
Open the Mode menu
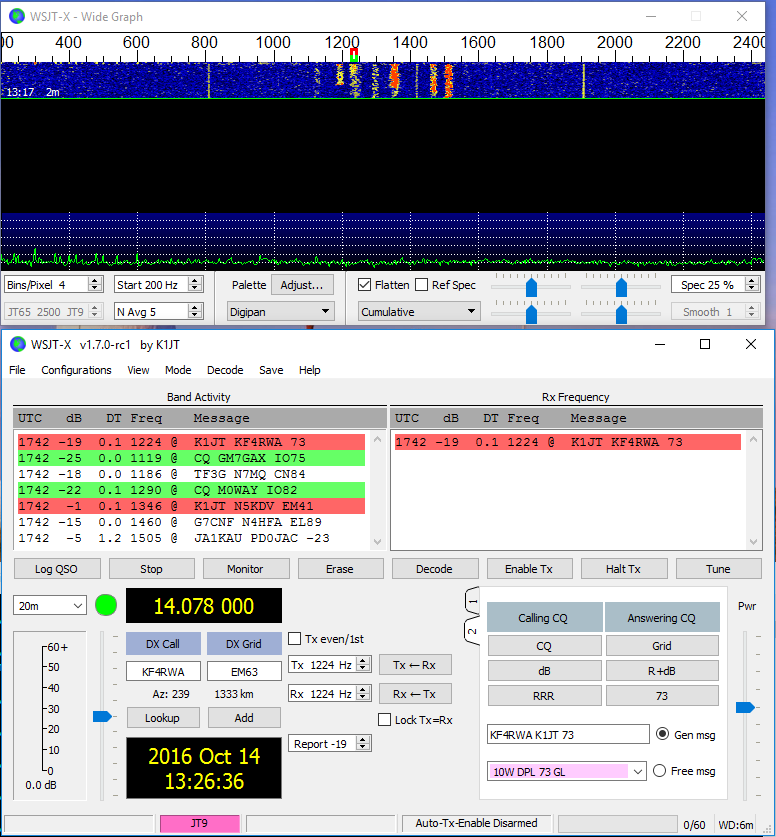pyautogui.click(x=178, y=370)
